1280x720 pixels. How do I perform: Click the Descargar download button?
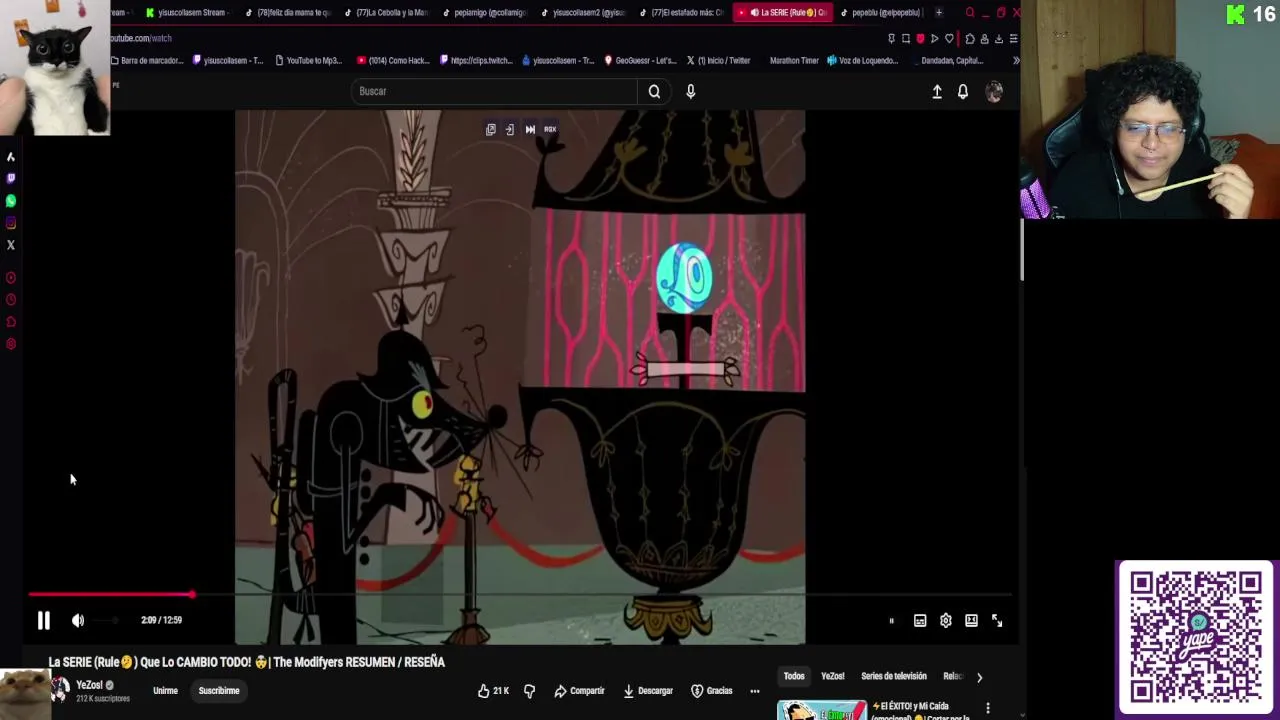click(x=648, y=691)
